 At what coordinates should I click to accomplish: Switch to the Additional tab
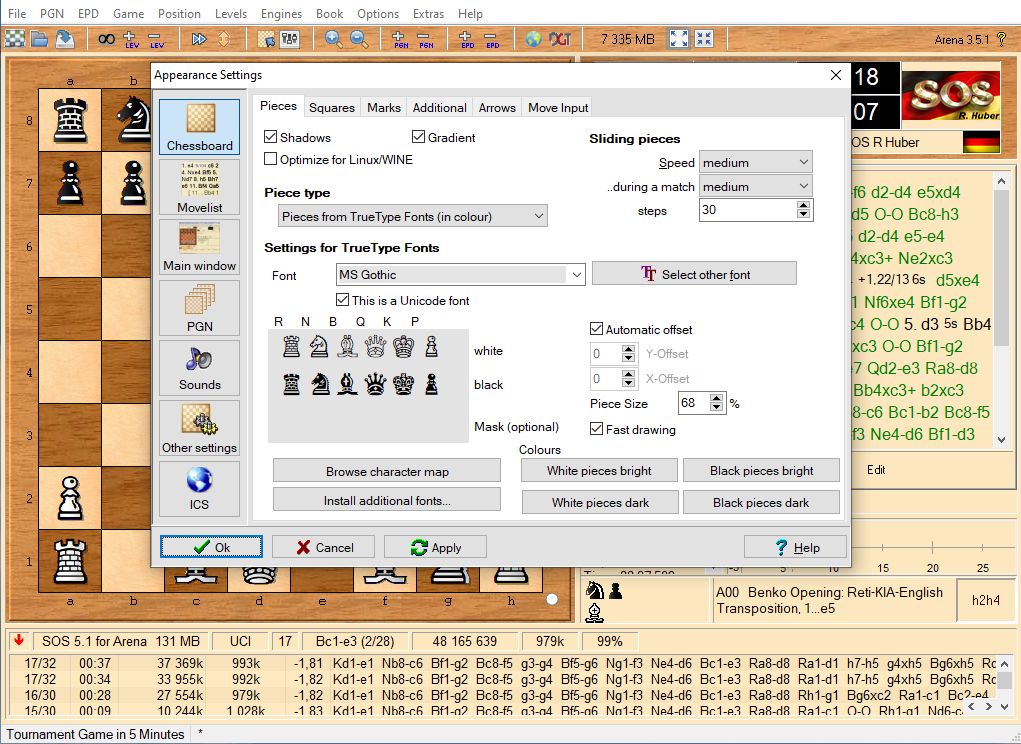pyautogui.click(x=440, y=107)
